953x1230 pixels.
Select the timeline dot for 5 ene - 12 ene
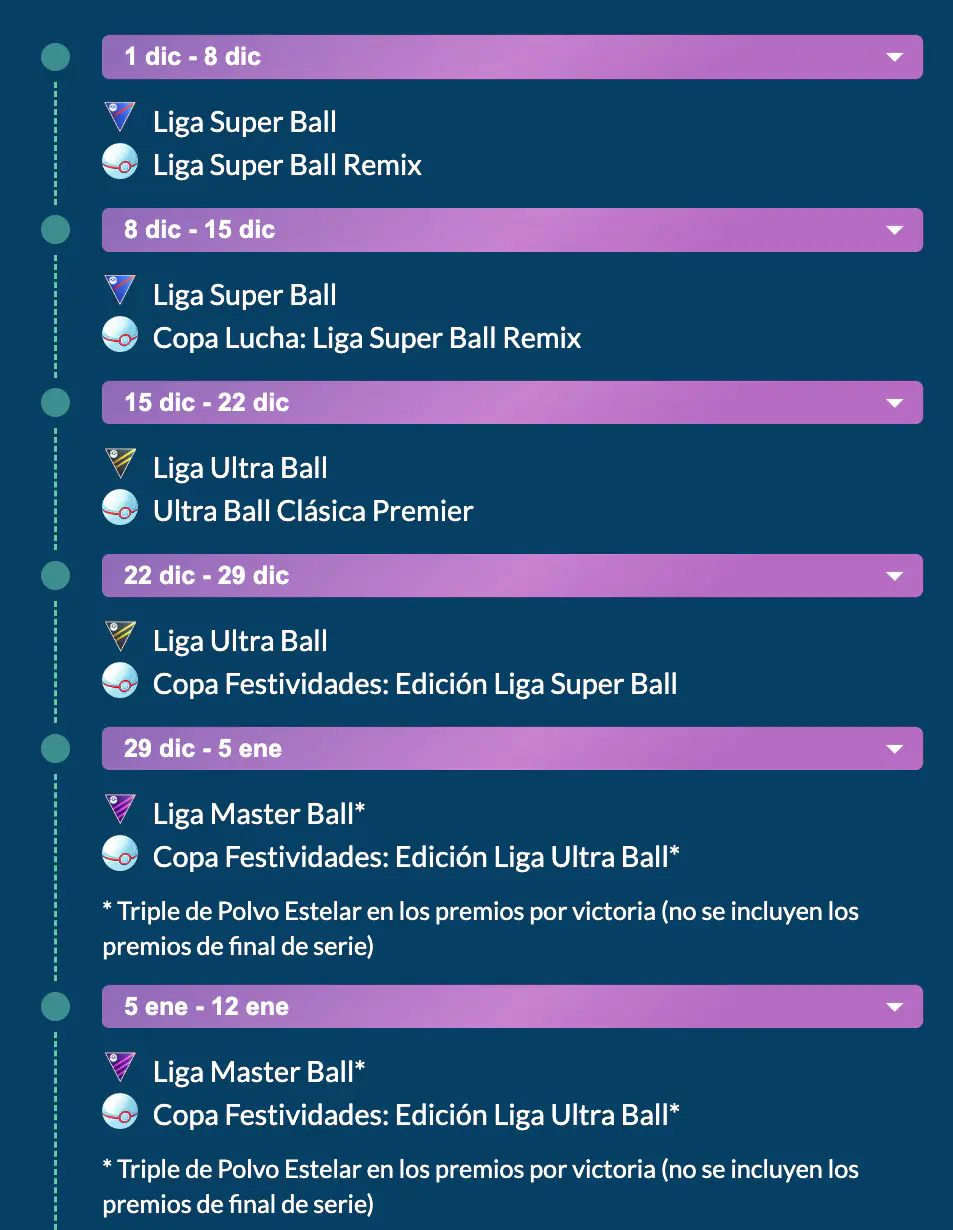(56, 1006)
